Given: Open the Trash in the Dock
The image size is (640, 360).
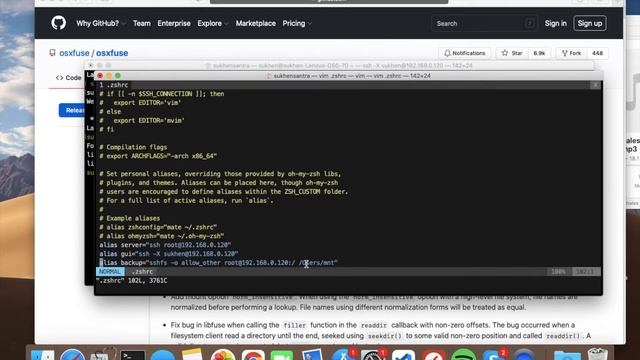Looking at the screenshot, I should (x=598, y=354).
